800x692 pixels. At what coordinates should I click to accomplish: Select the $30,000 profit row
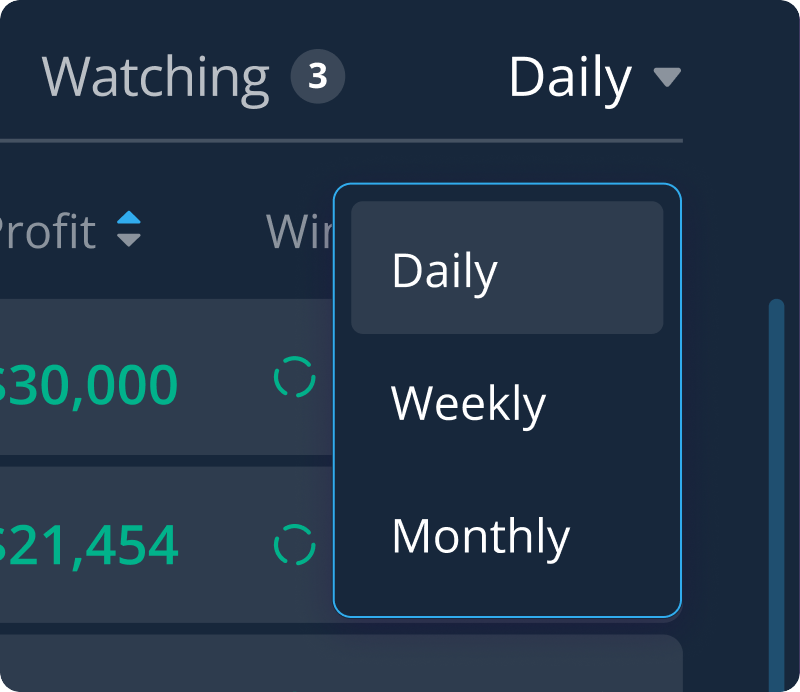pos(166,377)
